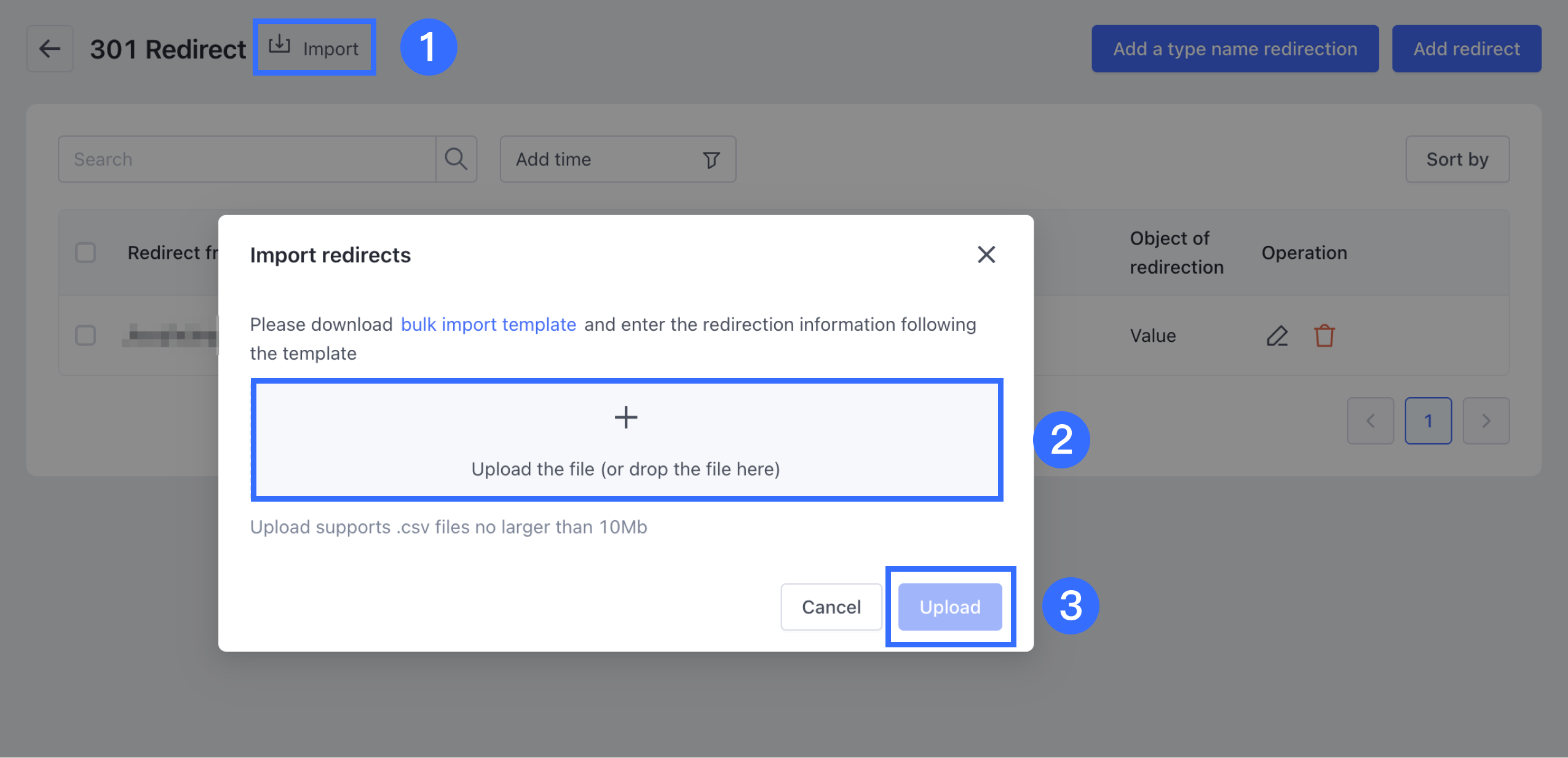
Task: Click the Operation column header
Action: click(1304, 253)
